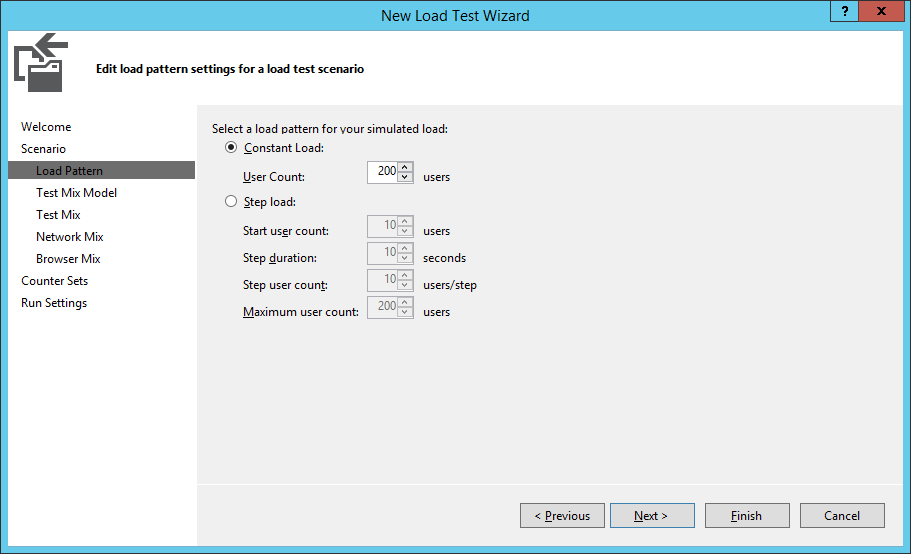Go to the Test Mix page
This screenshot has height=554, width=911.
coord(58,215)
